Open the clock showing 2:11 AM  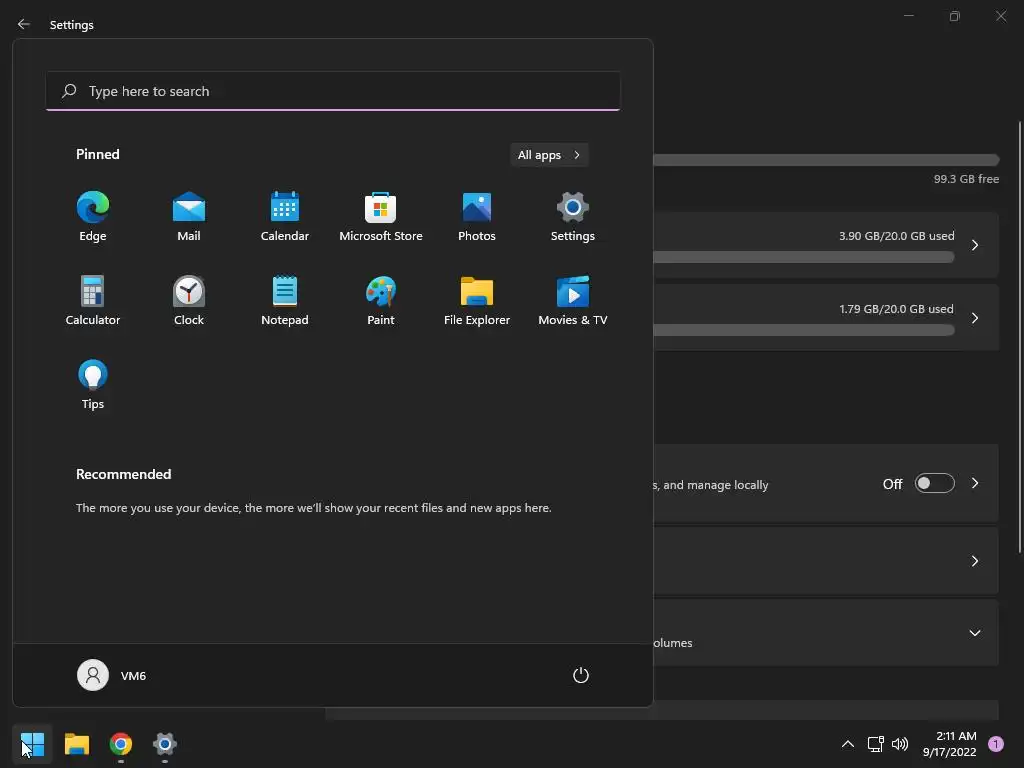click(x=950, y=744)
